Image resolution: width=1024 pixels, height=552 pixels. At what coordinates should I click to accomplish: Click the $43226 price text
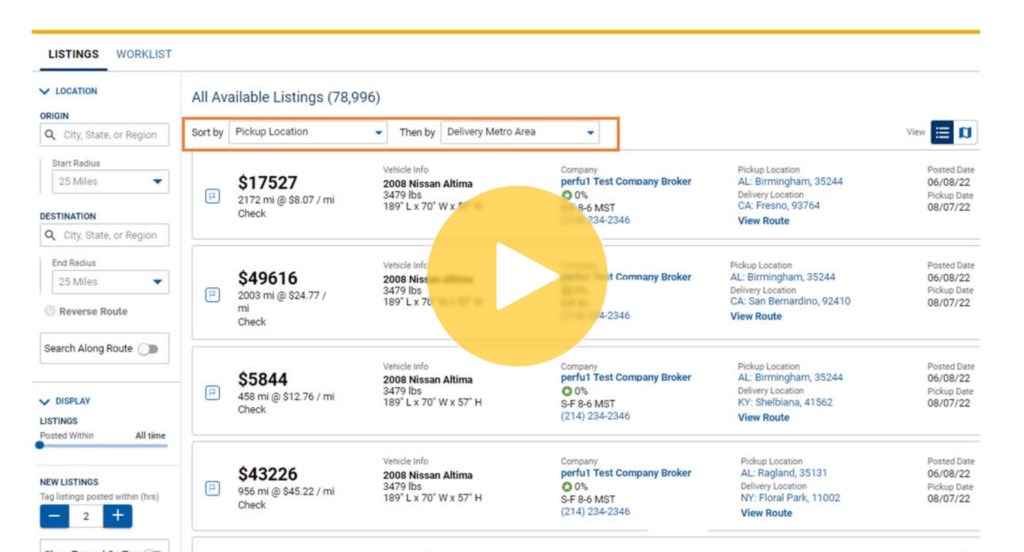tap(267, 474)
